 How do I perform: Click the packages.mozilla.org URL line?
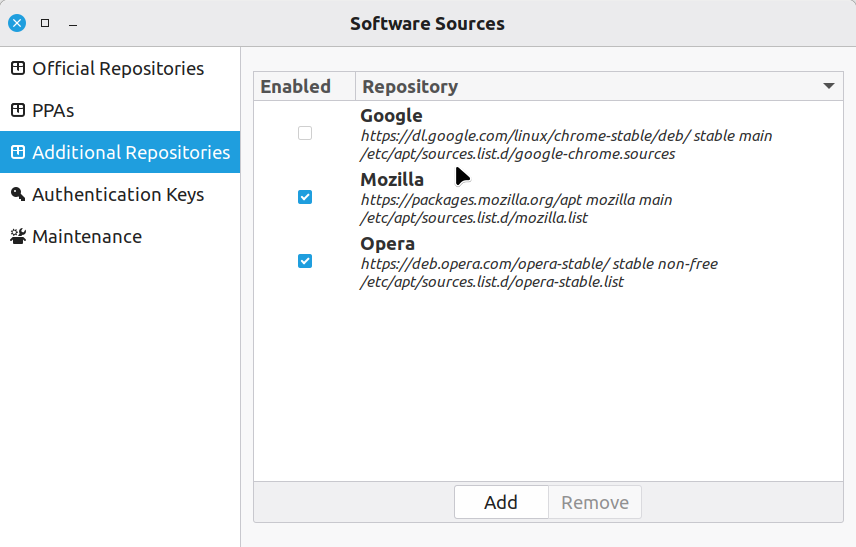tap(516, 200)
